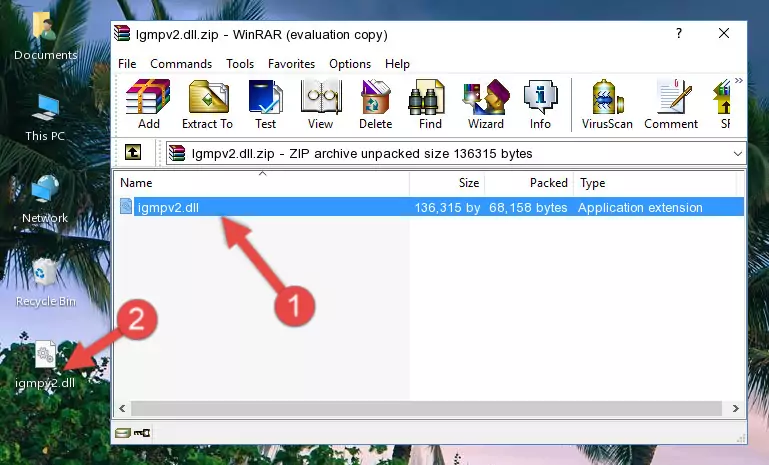
Task: Click the password key status bar icon
Action: click(x=142, y=433)
